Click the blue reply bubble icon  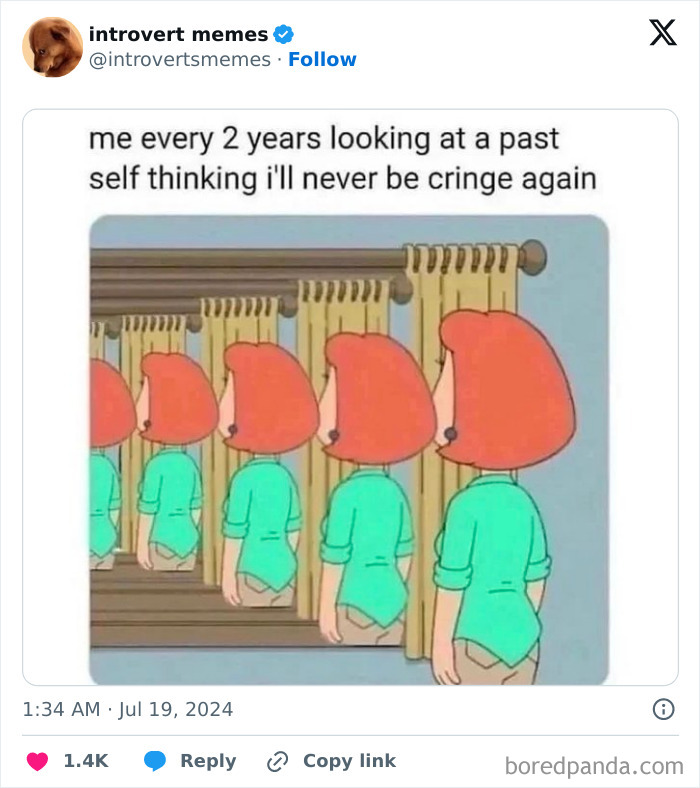(155, 761)
